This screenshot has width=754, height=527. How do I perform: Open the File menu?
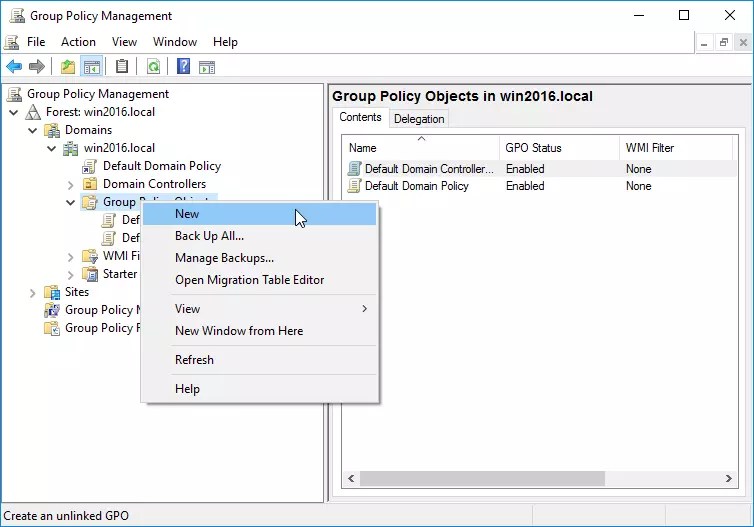point(36,42)
